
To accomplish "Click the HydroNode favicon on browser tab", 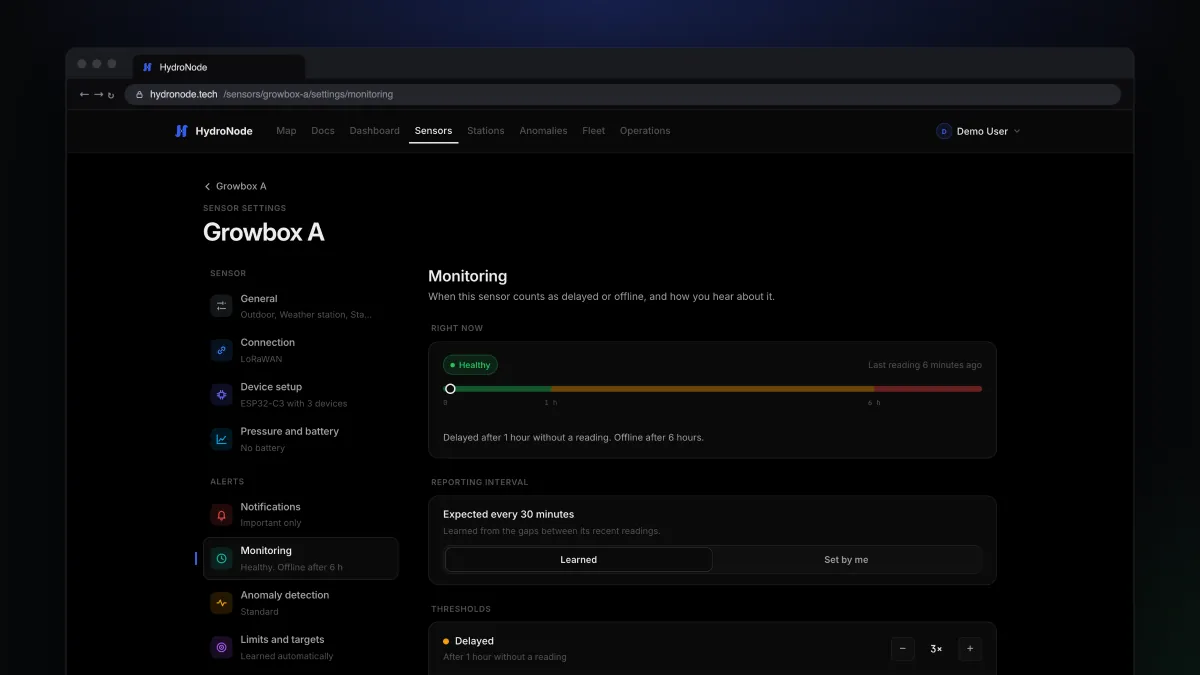I will tap(147, 67).
